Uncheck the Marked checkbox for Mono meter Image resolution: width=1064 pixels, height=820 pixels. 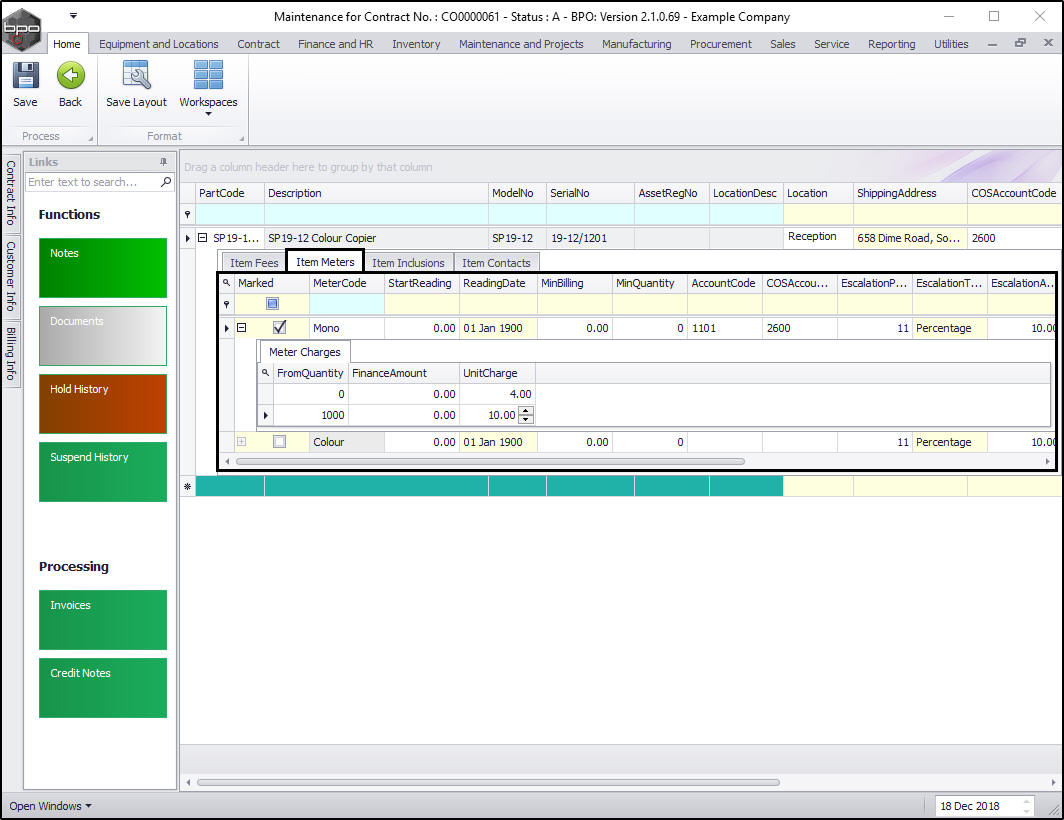(280, 328)
